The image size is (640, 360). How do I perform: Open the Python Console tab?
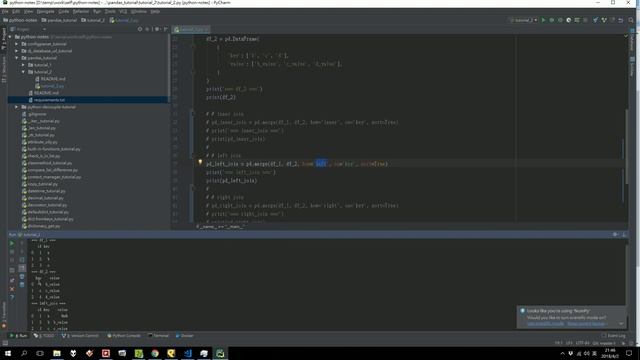point(124,336)
